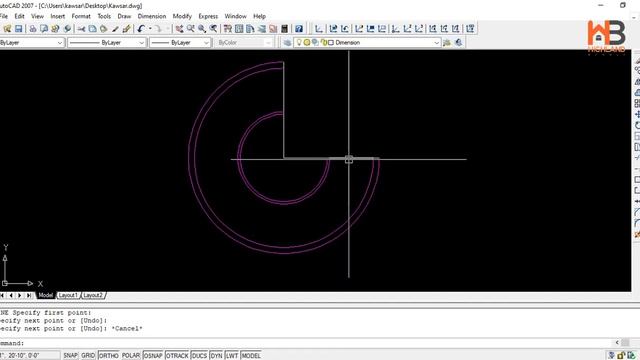Image resolution: width=640 pixels, height=360 pixels.
Task: Open the Modify menu
Action: point(182,16)
